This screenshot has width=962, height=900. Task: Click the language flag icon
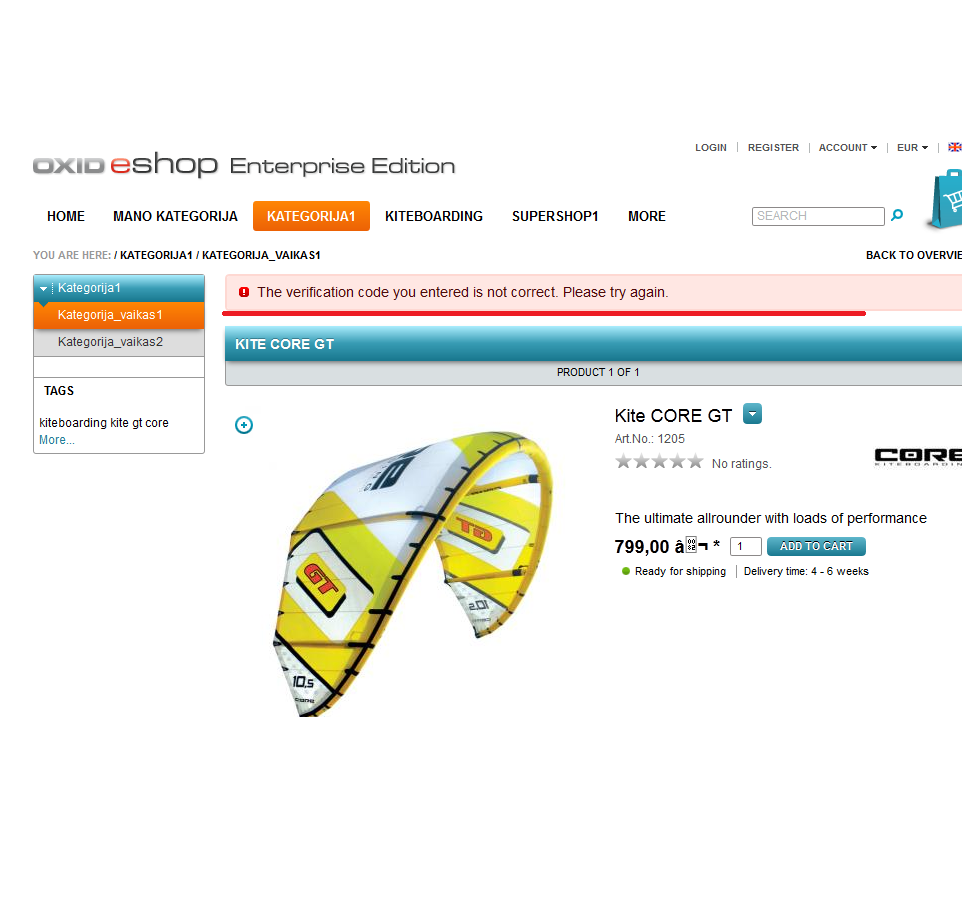click(955, 147)
